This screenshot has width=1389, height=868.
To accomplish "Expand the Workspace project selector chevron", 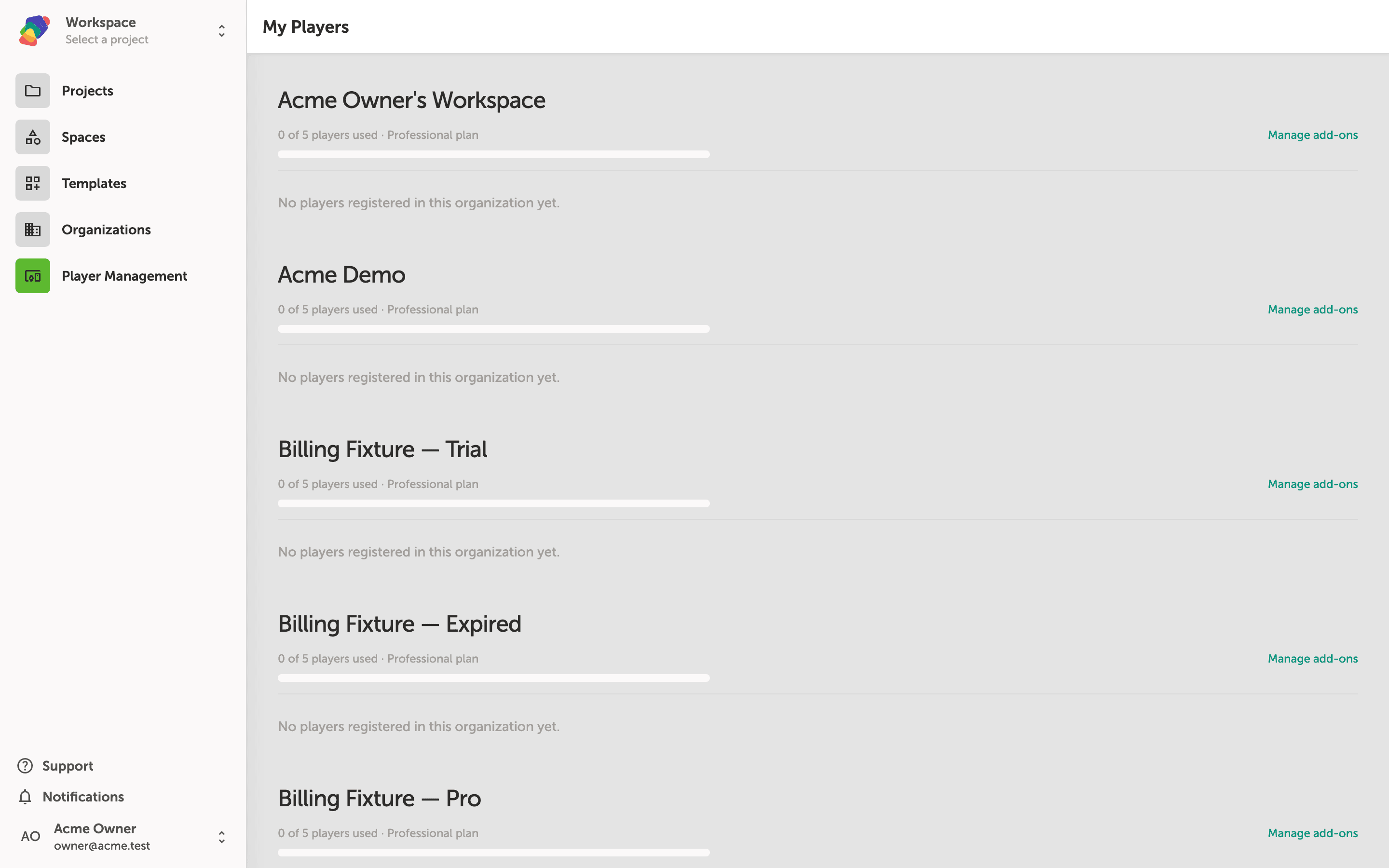I will (x=221, y=30).
